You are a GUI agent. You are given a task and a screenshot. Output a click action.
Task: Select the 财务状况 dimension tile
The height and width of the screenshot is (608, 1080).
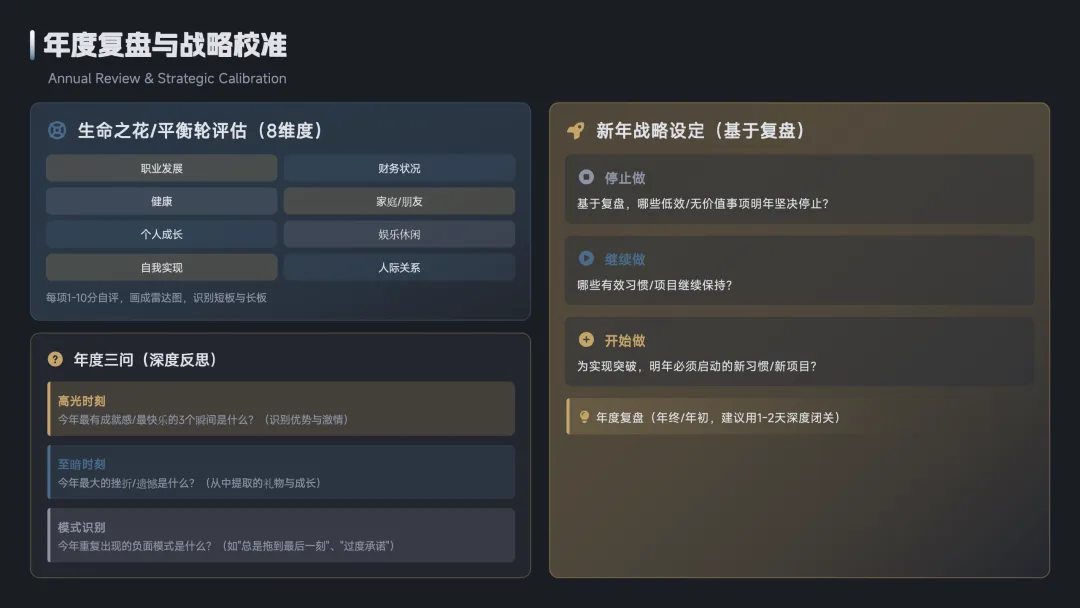pyautogui.click(x=399, y=168)
